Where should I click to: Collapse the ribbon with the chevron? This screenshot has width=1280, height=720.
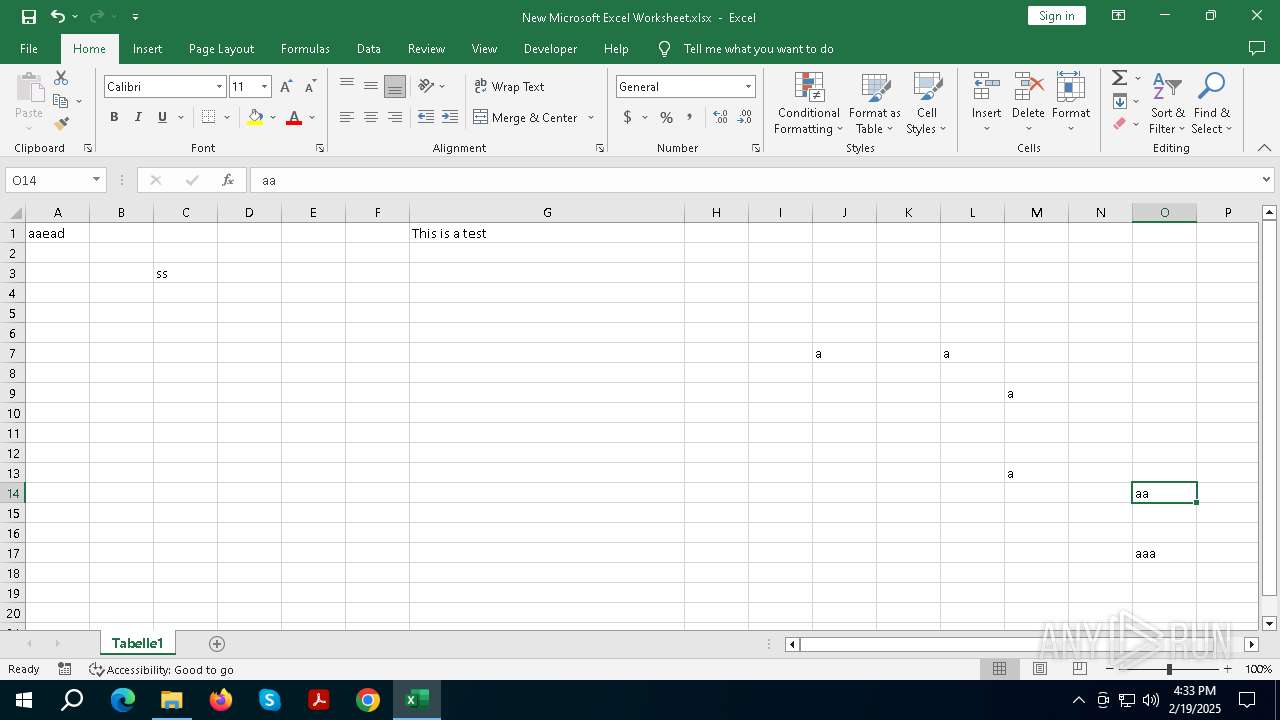pos(1264,148)
